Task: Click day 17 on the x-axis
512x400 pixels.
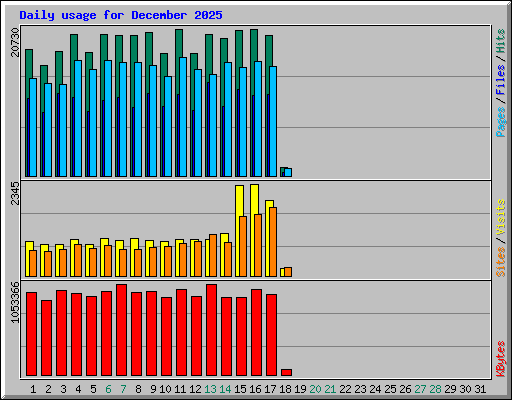Action: click(x=270, y=389)
